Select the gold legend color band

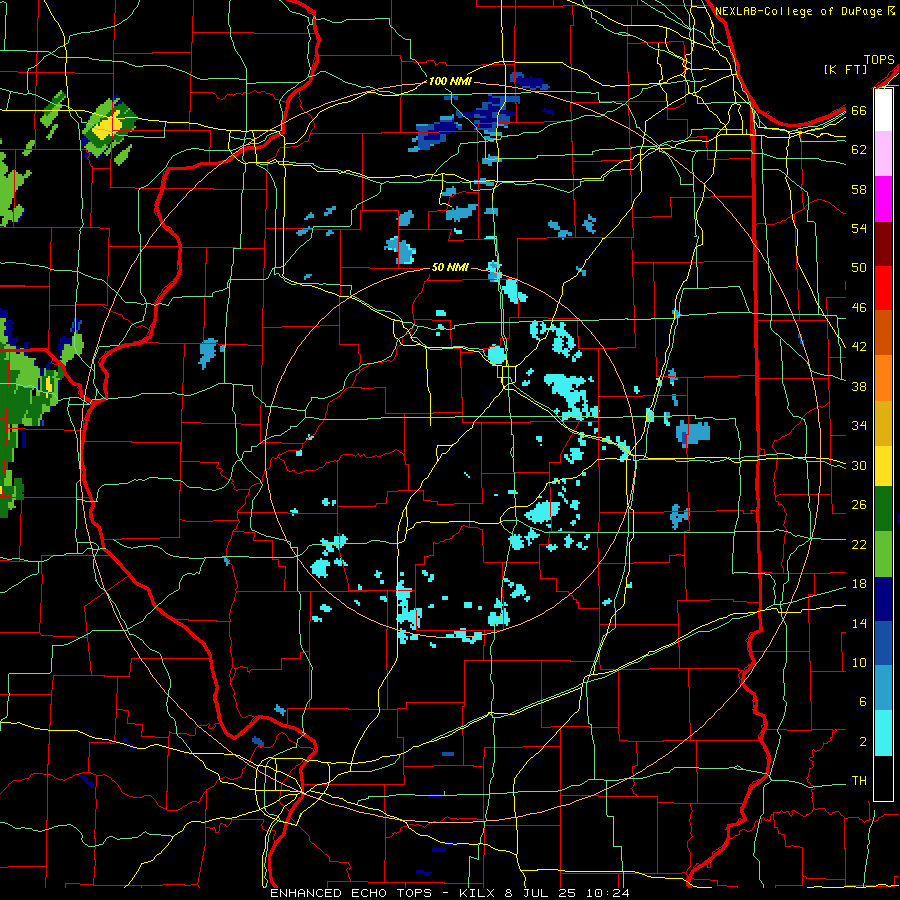pos(883,423)
